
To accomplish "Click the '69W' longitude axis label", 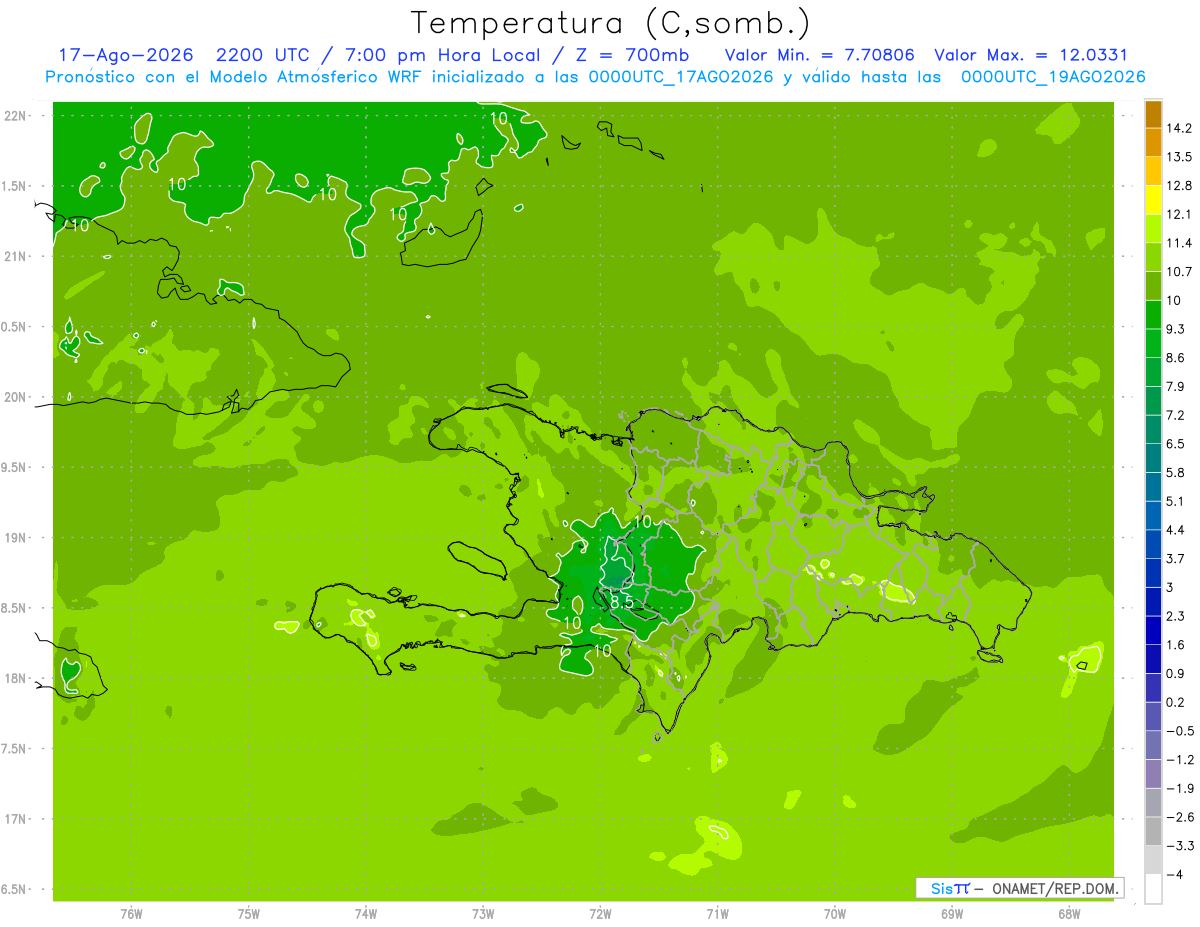I will click(951, 914).
